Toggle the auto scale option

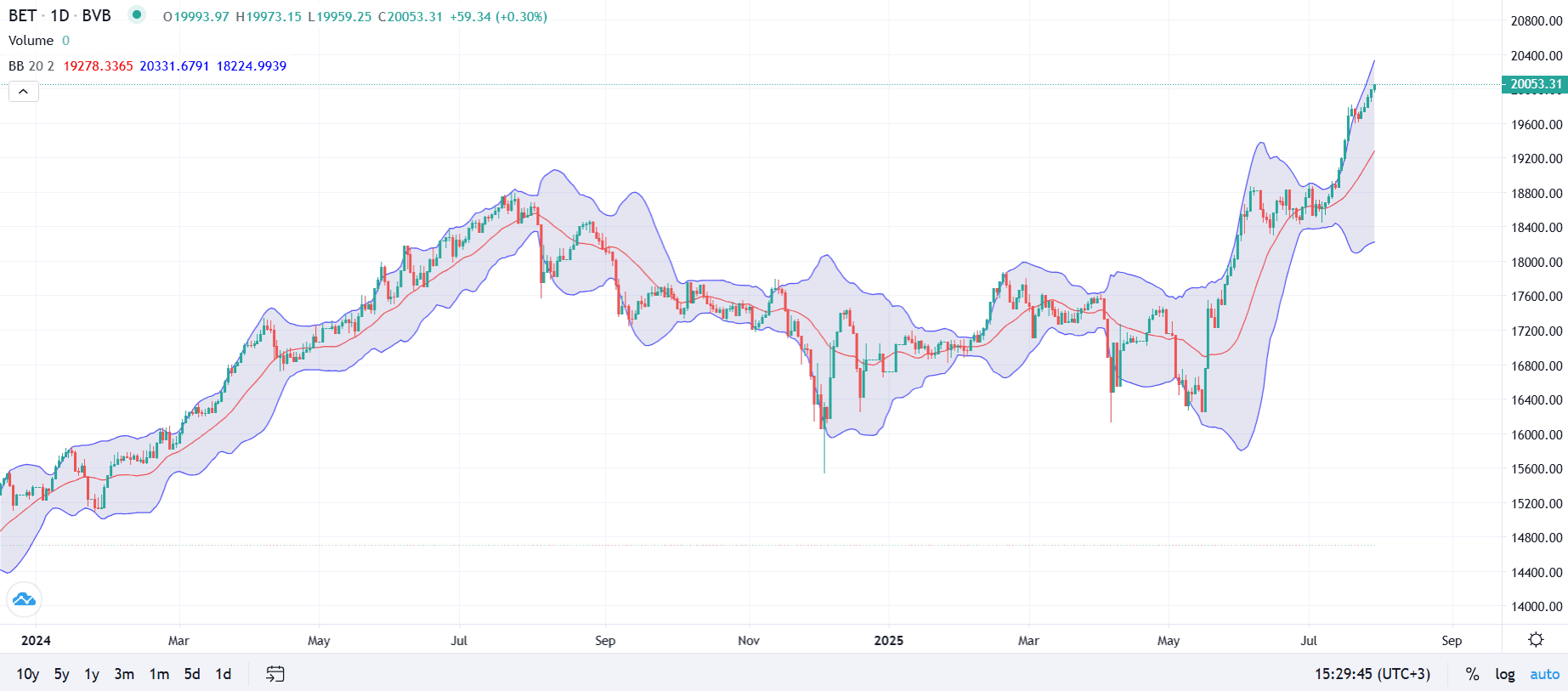(x=1544, y=674)
